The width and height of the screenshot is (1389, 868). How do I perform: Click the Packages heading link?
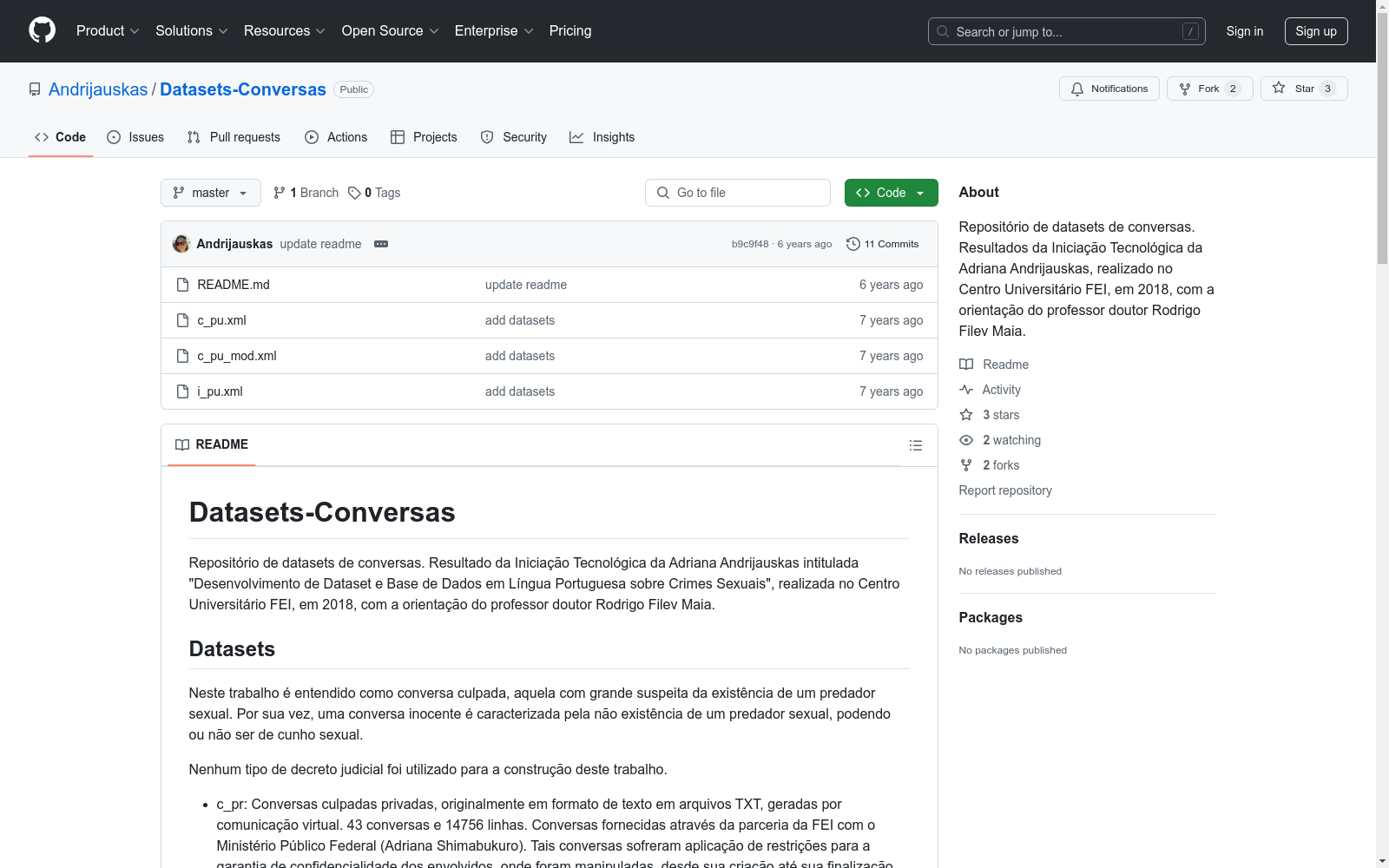(991, 617)
